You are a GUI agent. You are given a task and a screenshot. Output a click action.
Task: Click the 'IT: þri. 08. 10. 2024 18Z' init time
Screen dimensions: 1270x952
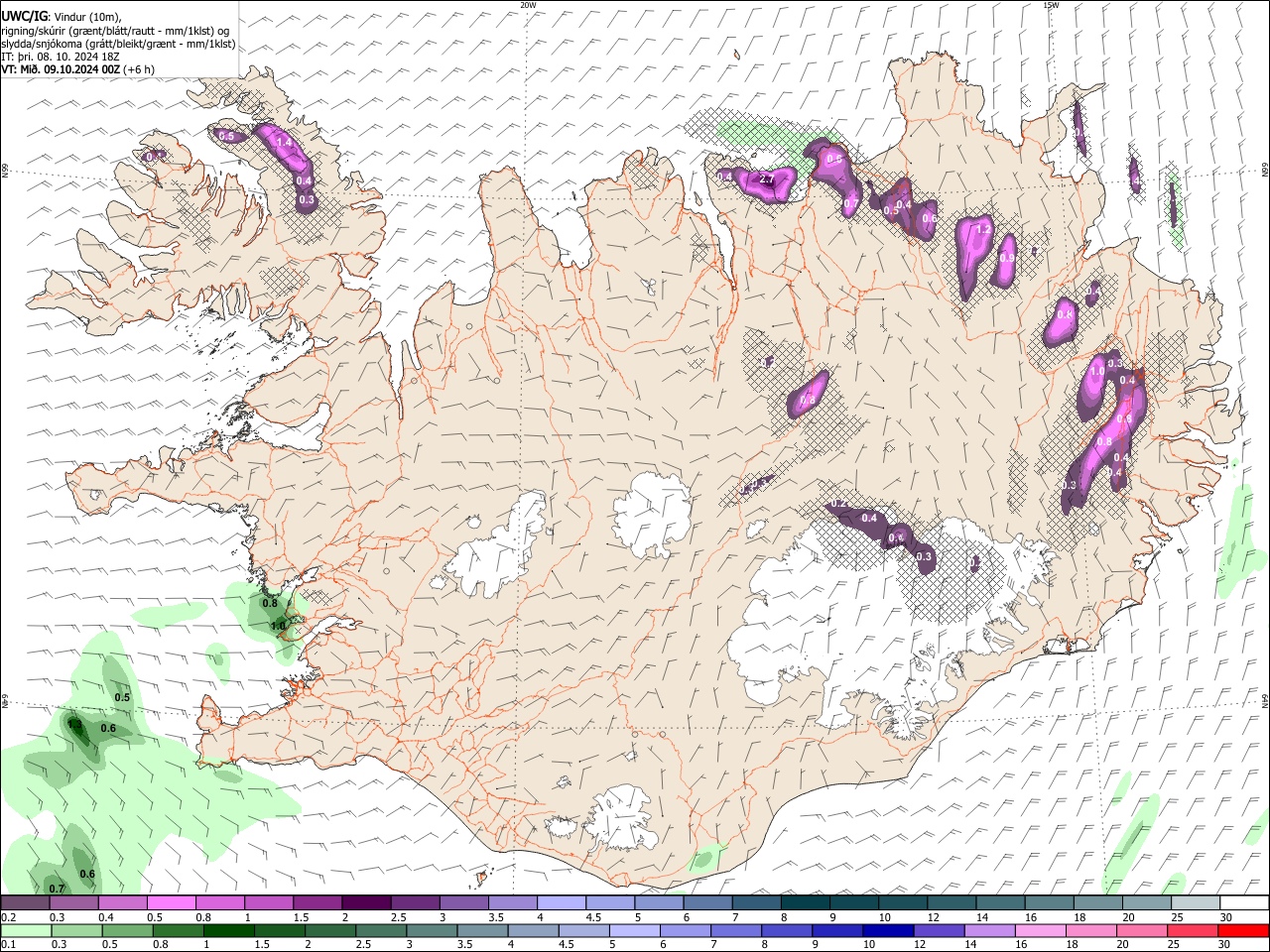[x=61, y=57]
